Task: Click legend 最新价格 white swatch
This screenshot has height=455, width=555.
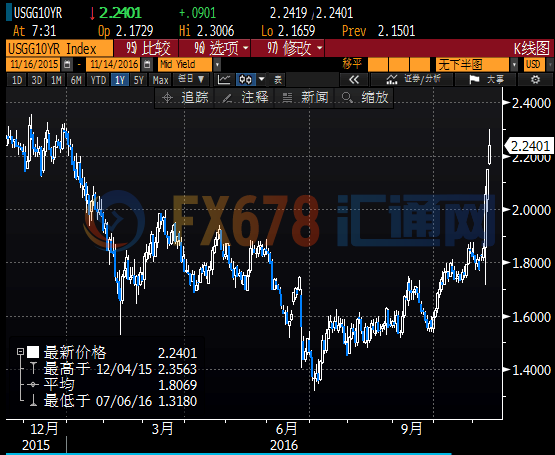Action: (33, 352)
